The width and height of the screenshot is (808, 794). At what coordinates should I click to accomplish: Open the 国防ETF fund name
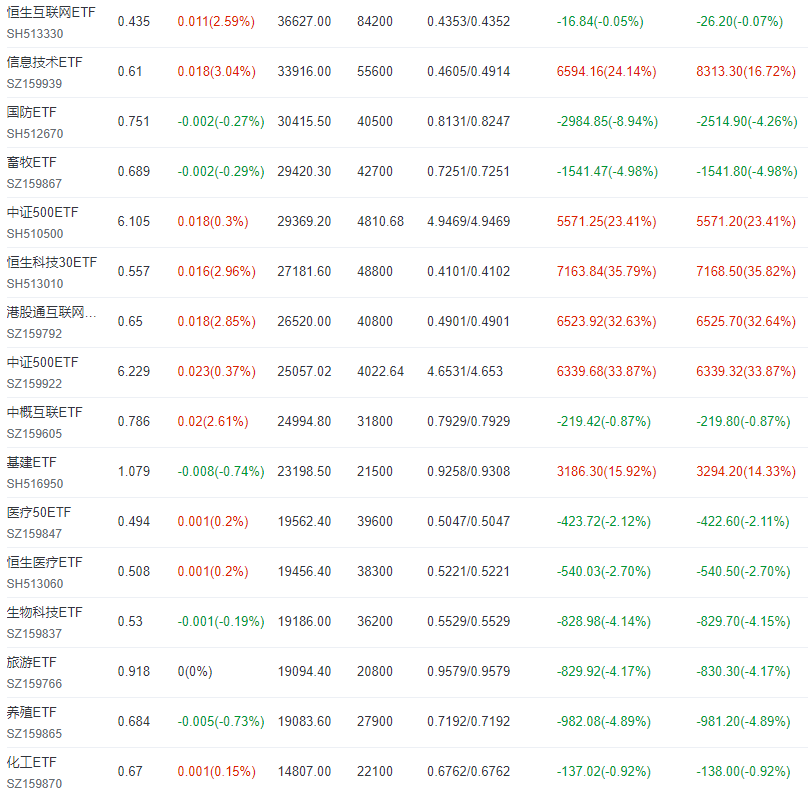(x=31, y=112)
